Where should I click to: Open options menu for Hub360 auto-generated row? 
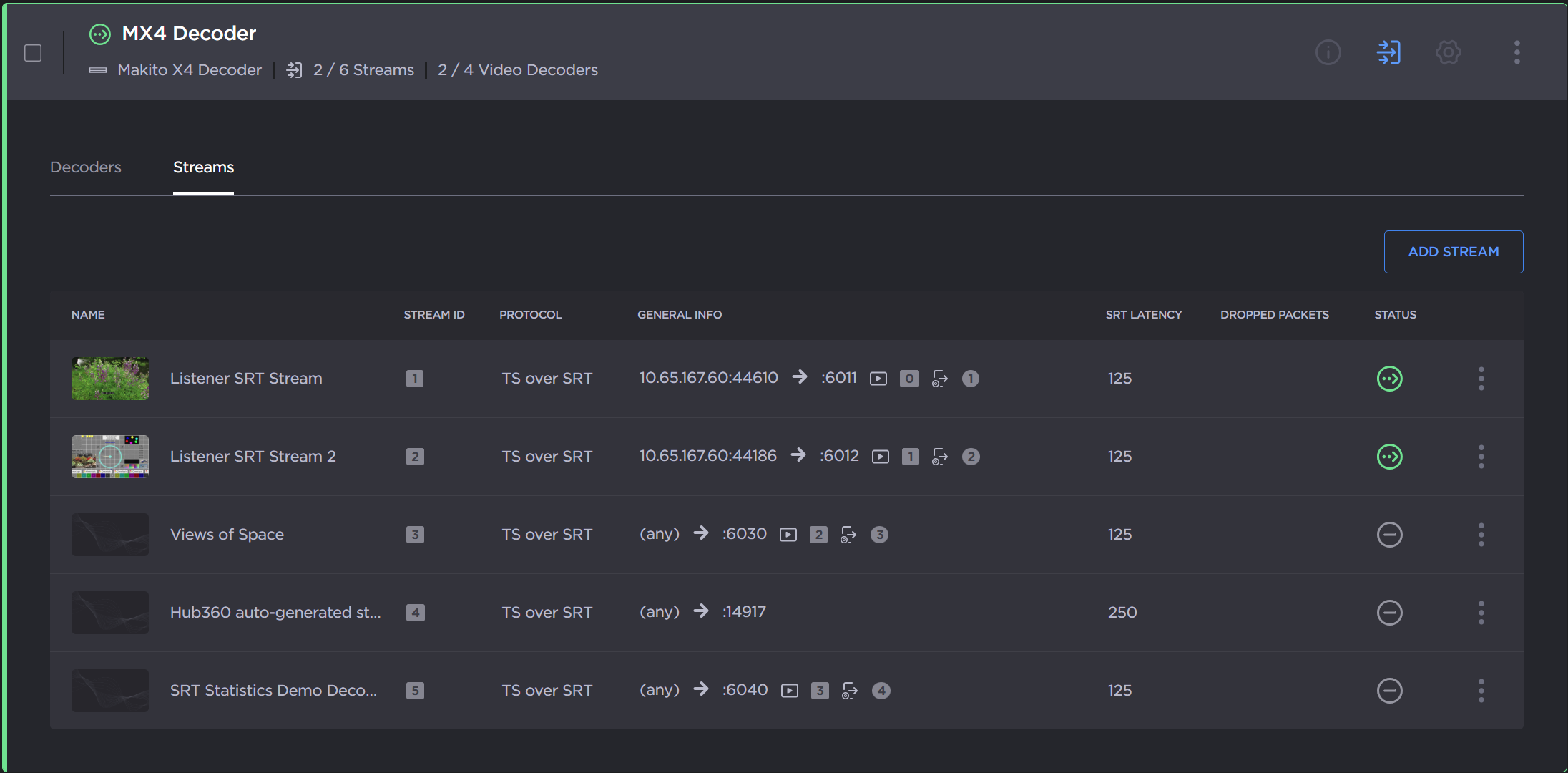[x=1481, y=613]
